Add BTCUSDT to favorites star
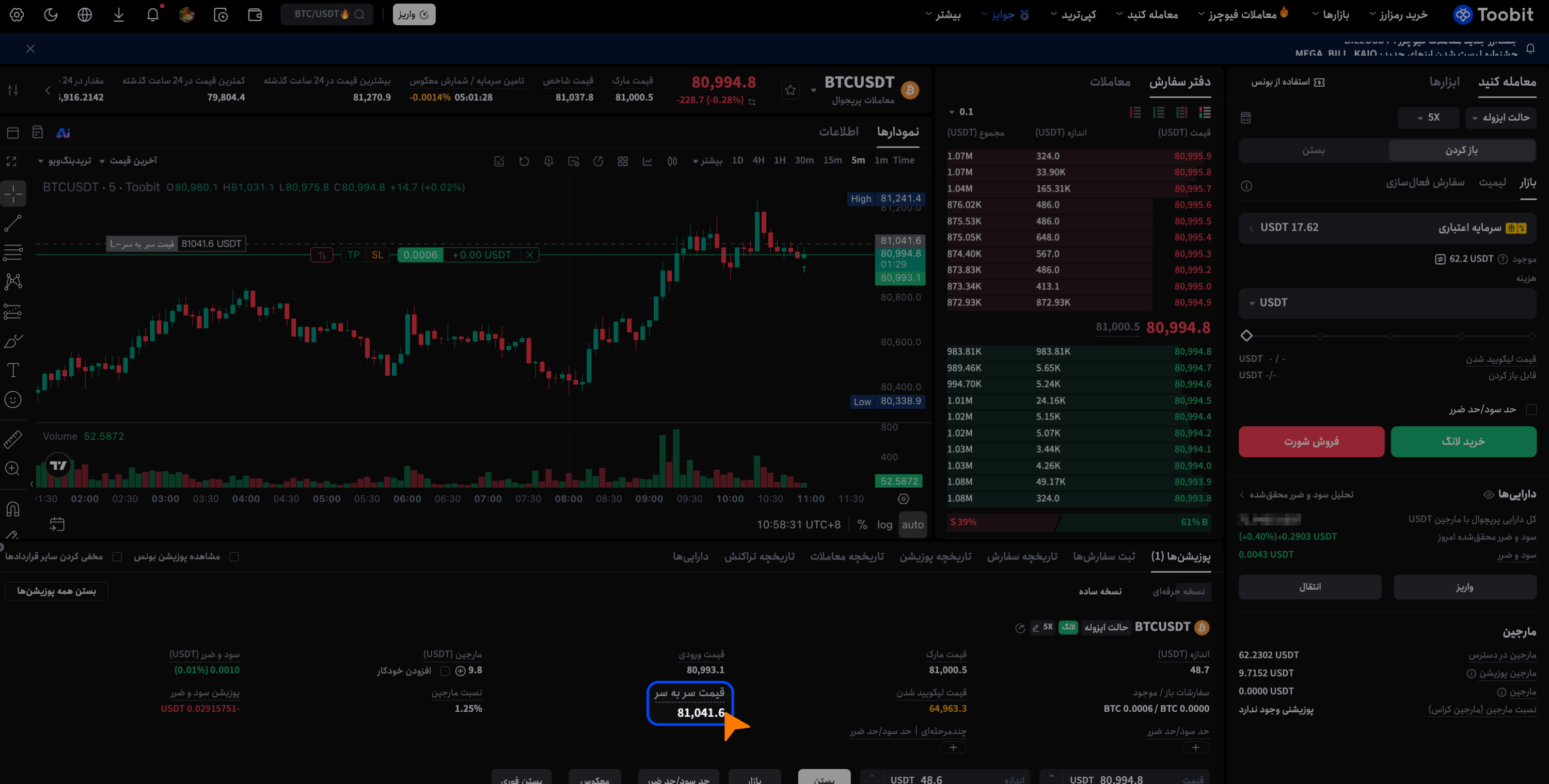 pos(790,90)
